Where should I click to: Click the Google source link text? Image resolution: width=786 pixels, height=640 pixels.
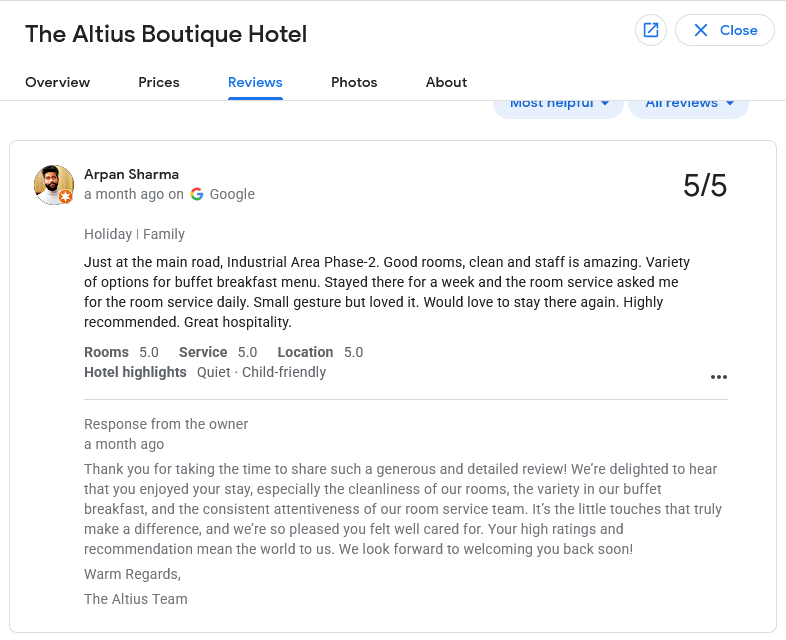(x=232, y=194)
